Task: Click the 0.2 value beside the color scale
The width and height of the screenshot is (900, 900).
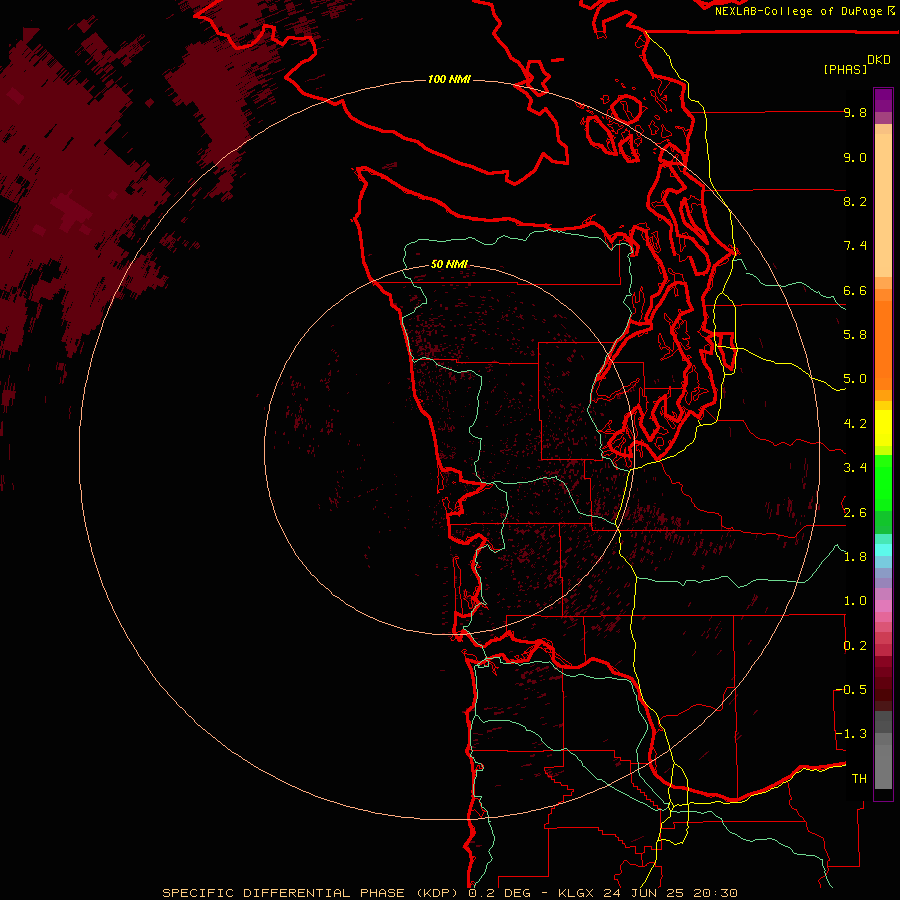Action: [855, 646]
